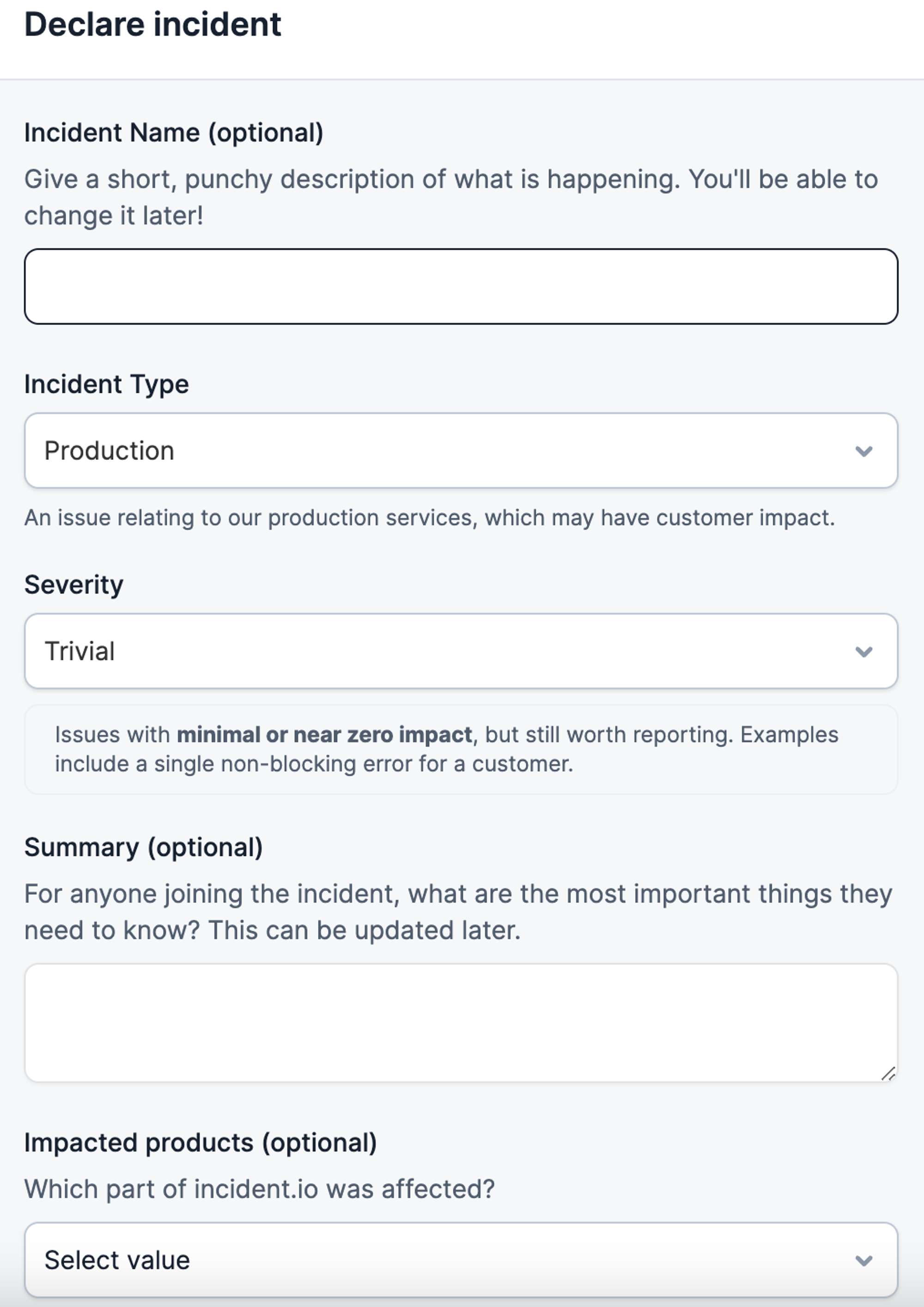Click the short, punchy description helper text

(450, 197)
